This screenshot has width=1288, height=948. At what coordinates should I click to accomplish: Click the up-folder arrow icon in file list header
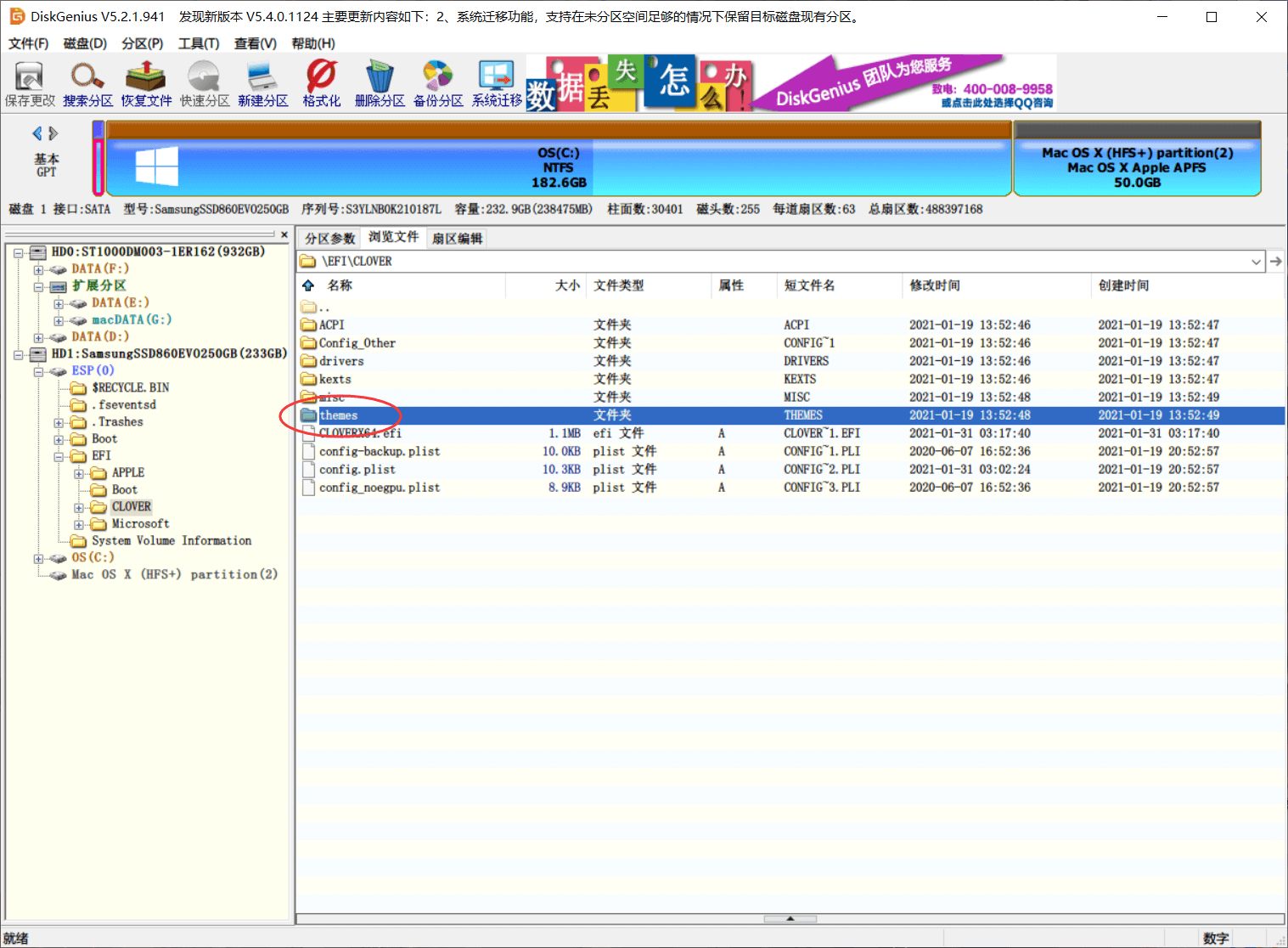[308, 285]
